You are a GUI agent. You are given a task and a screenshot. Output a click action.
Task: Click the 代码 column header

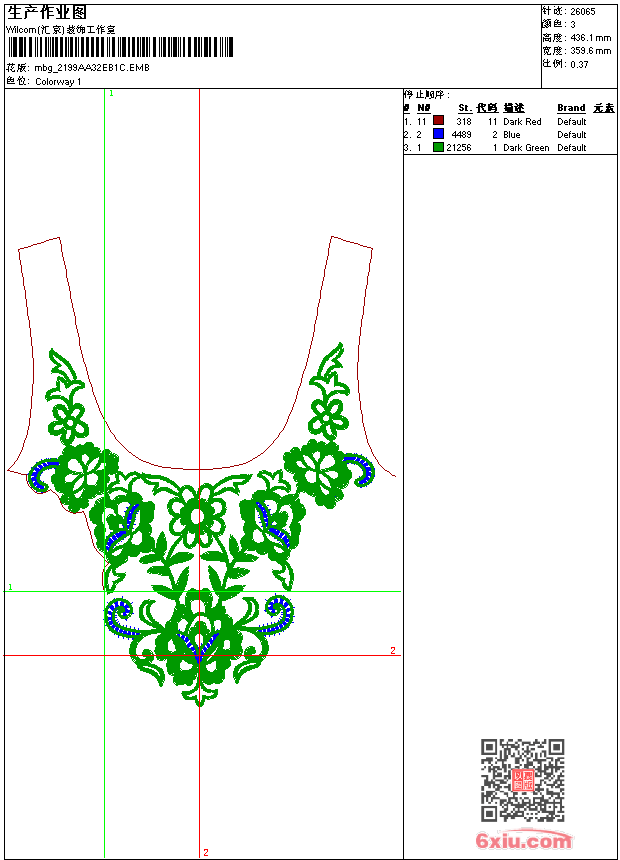[x=487, y=108]
